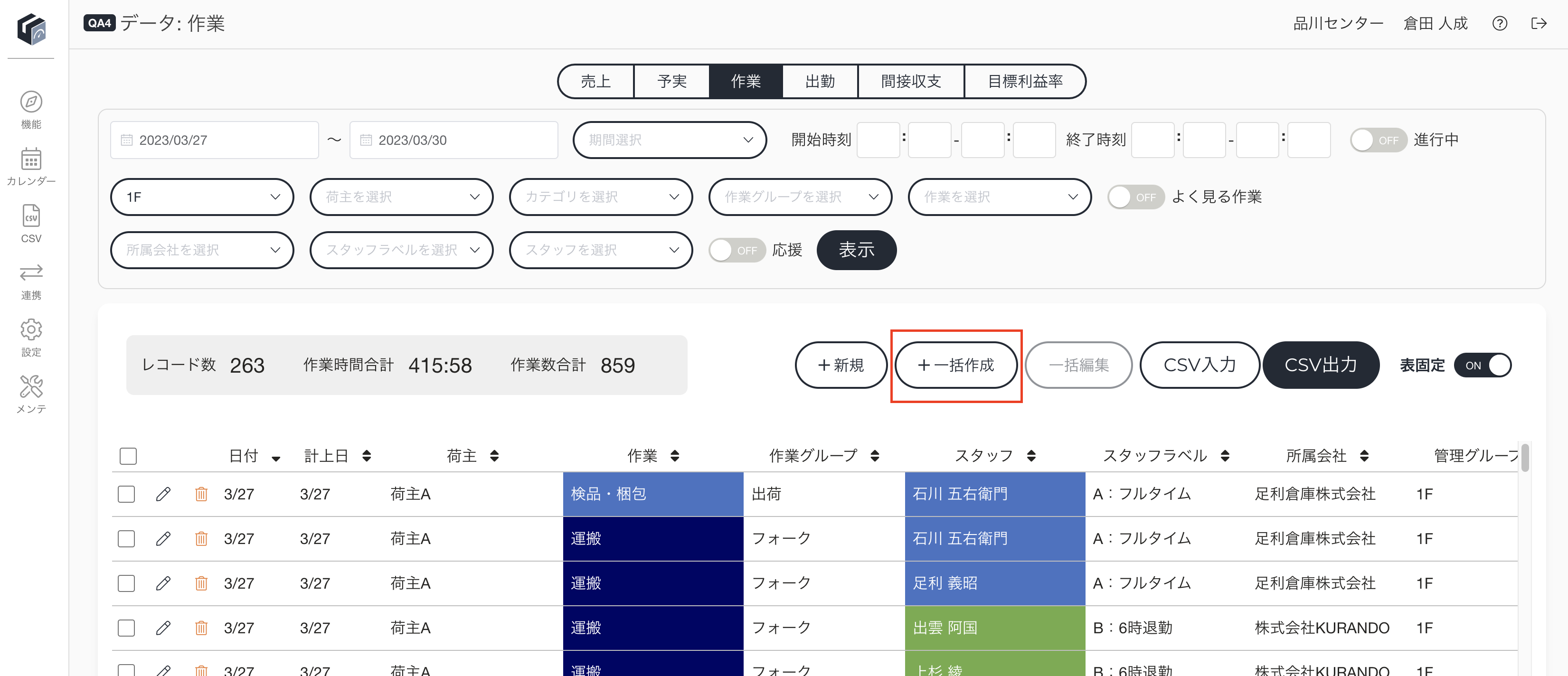The height and width of the screenshot is (676, 1568).
Task: Sort by 所属会社 column arrows
Action: (x=1364, y=456)
